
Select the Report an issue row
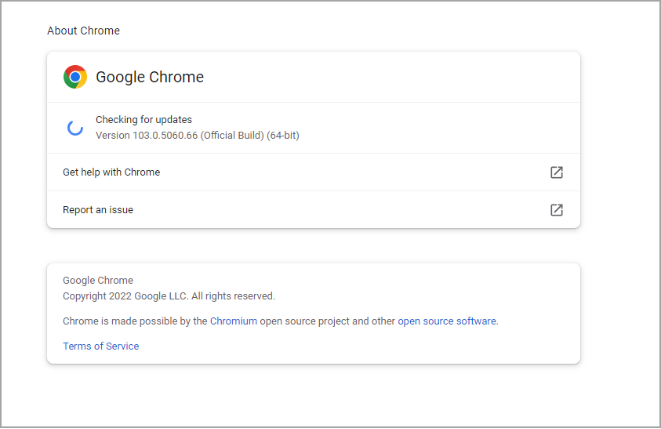(98, 210)
